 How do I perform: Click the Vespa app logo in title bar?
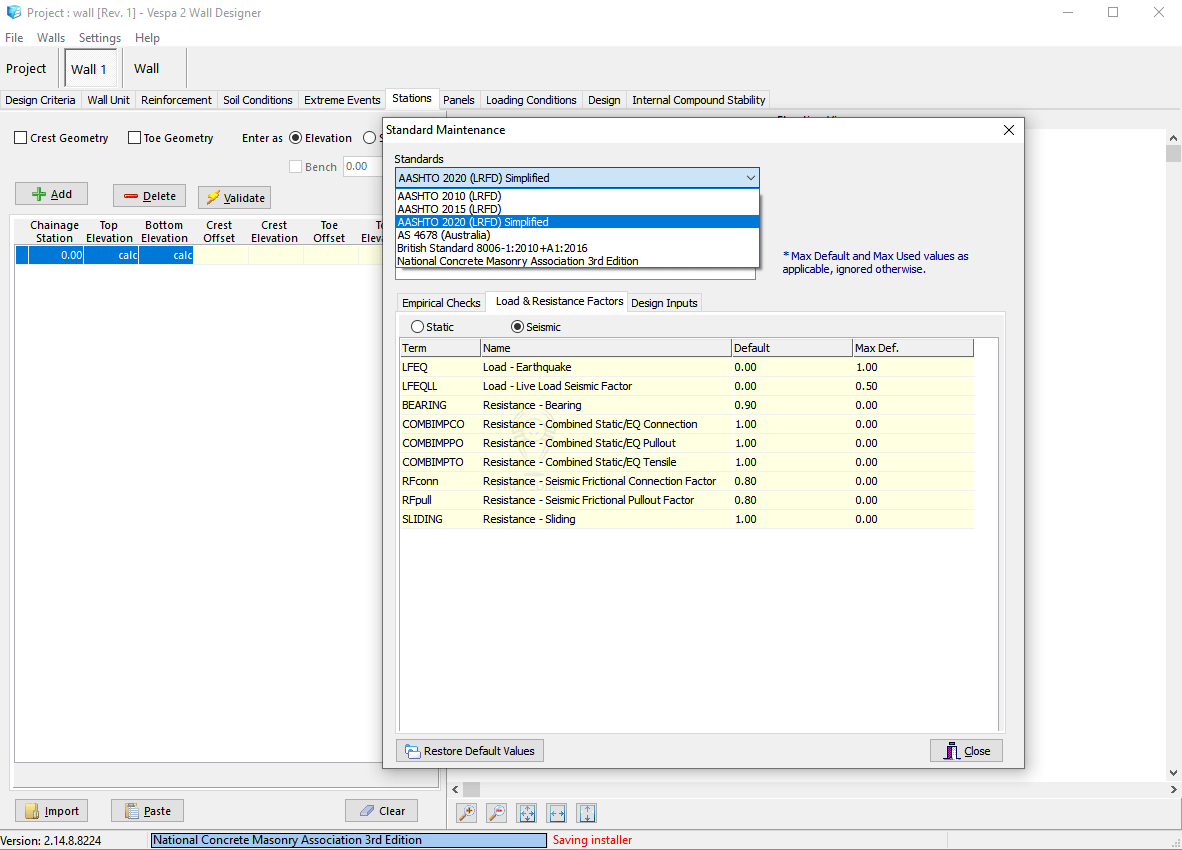tap(14, 12)
